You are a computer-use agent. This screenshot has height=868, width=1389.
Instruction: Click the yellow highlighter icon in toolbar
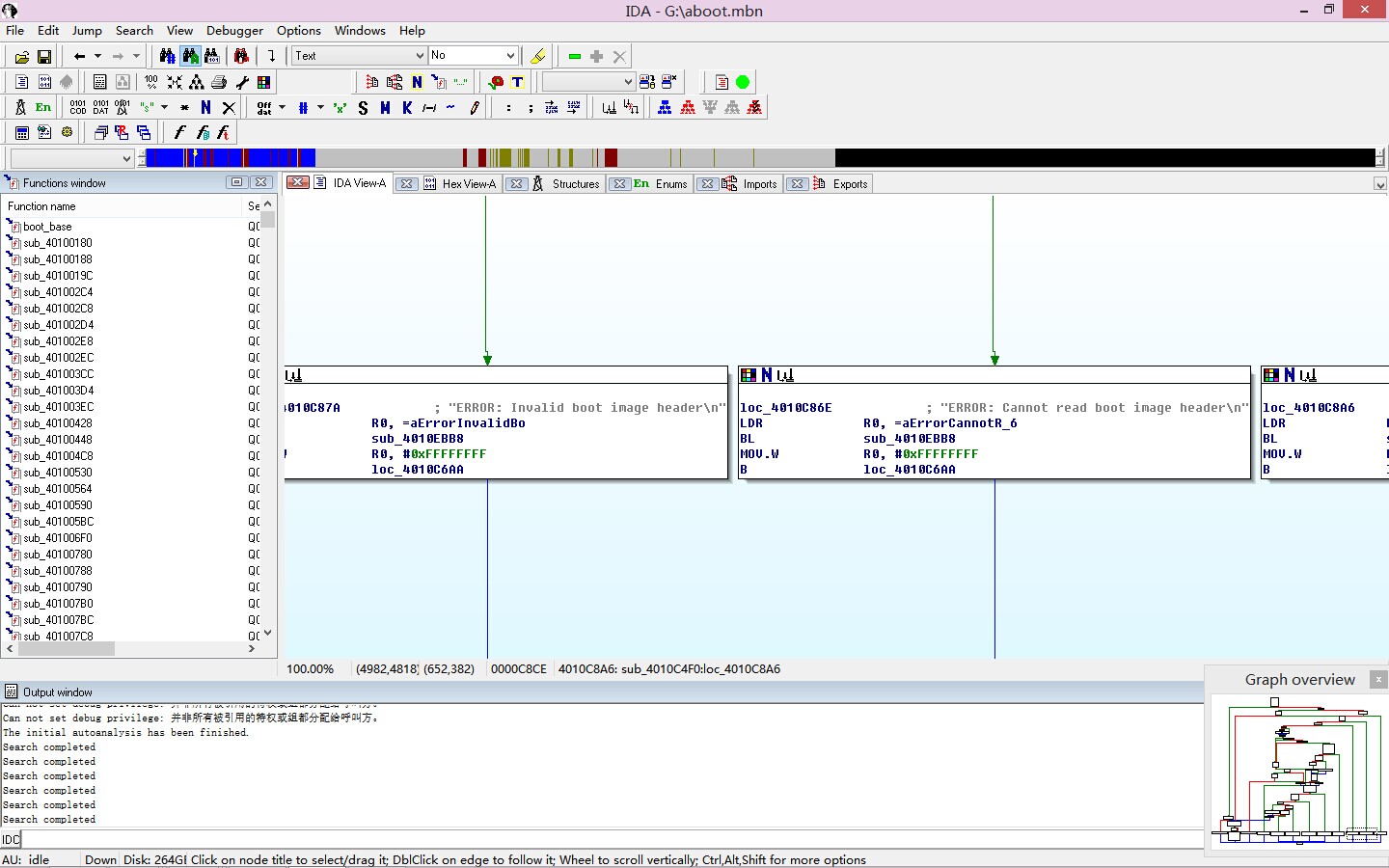pos(538,57)
